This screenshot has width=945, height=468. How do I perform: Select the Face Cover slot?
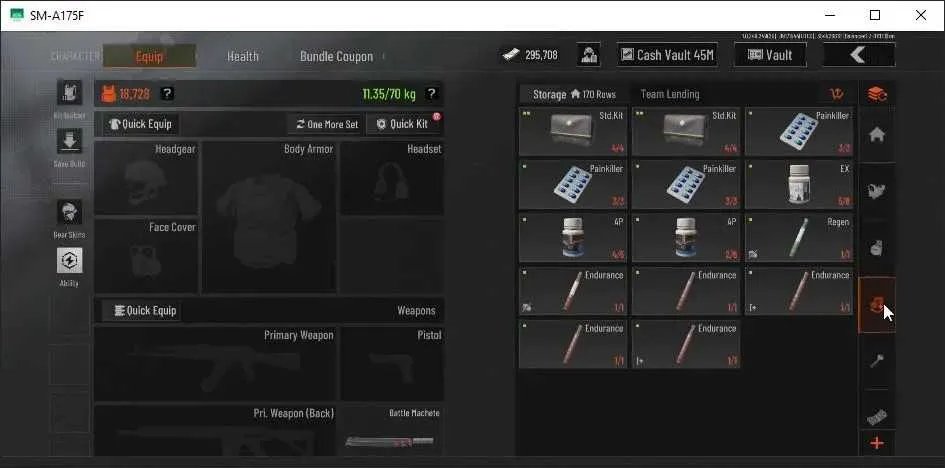click(x=146, y=255)
